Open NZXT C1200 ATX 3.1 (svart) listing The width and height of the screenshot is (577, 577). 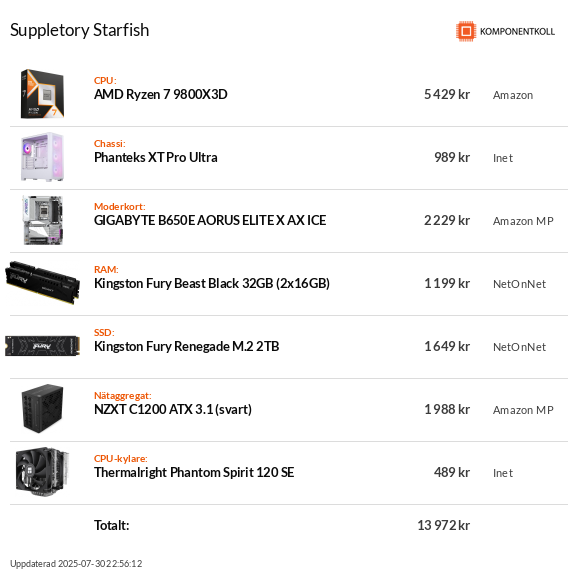coord(173,409)
